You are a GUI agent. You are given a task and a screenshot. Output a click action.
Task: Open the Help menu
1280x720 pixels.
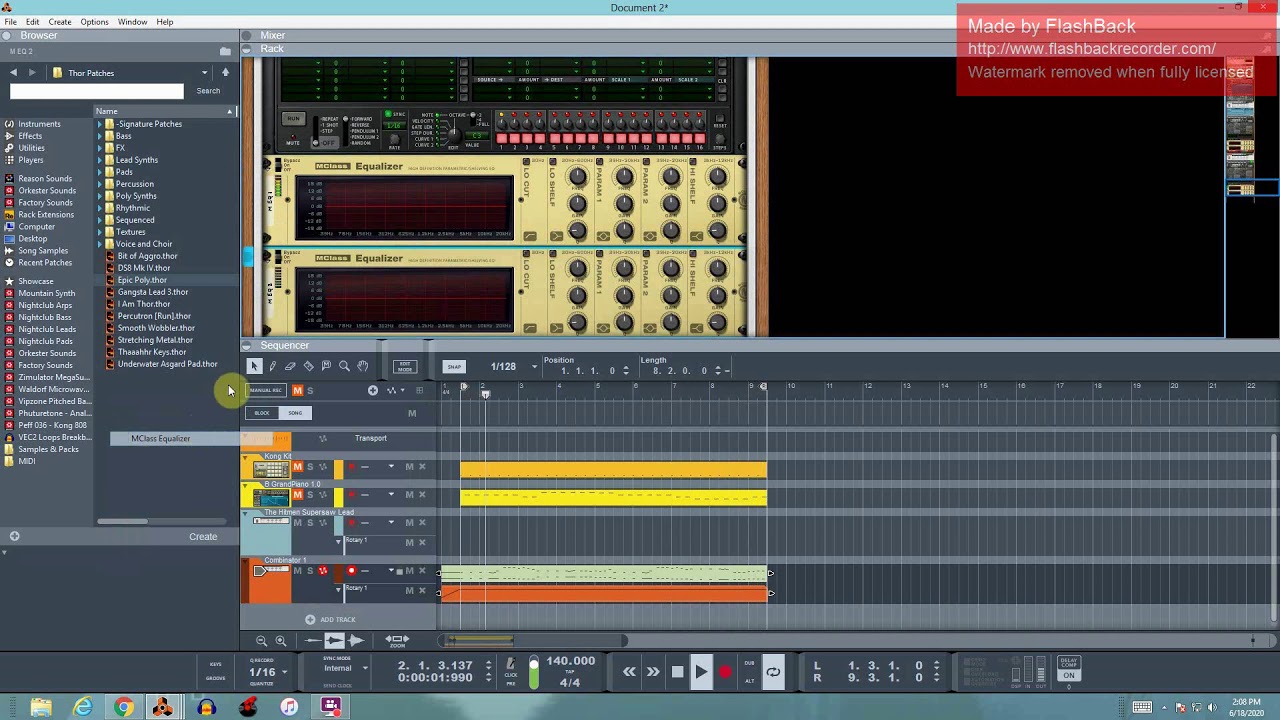pyautogui.click(x=165, y=22)
